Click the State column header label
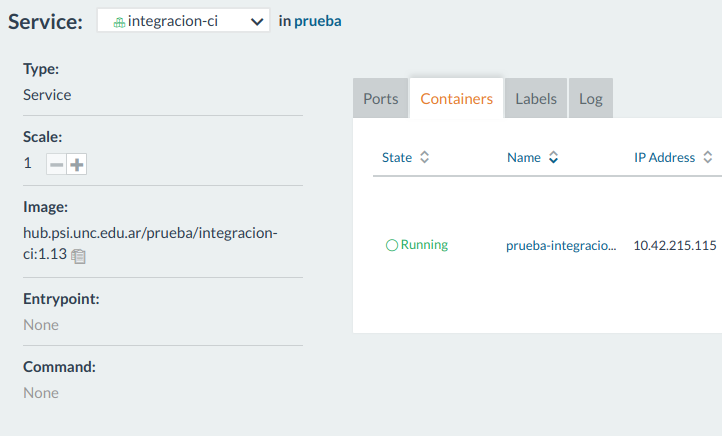 pos(397,157)
